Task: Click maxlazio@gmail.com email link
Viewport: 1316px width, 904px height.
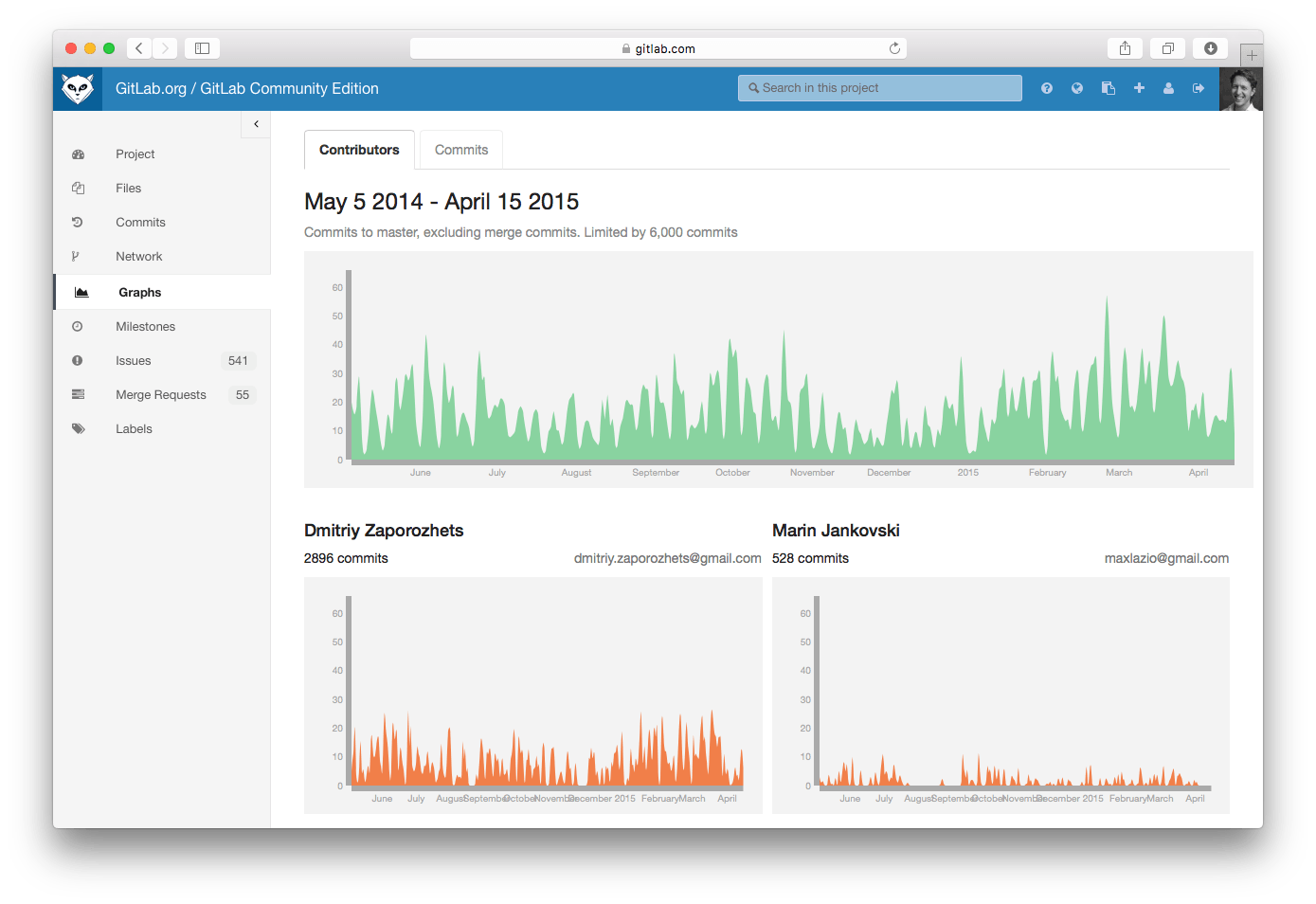Action: pyautogui.click(x=1166, y=558)
